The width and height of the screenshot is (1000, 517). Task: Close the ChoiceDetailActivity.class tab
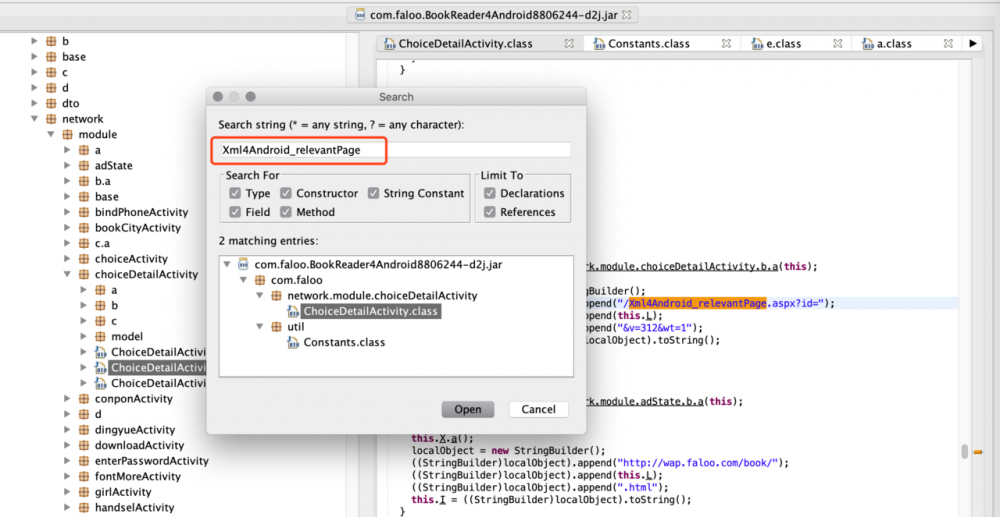coord(569,44)
